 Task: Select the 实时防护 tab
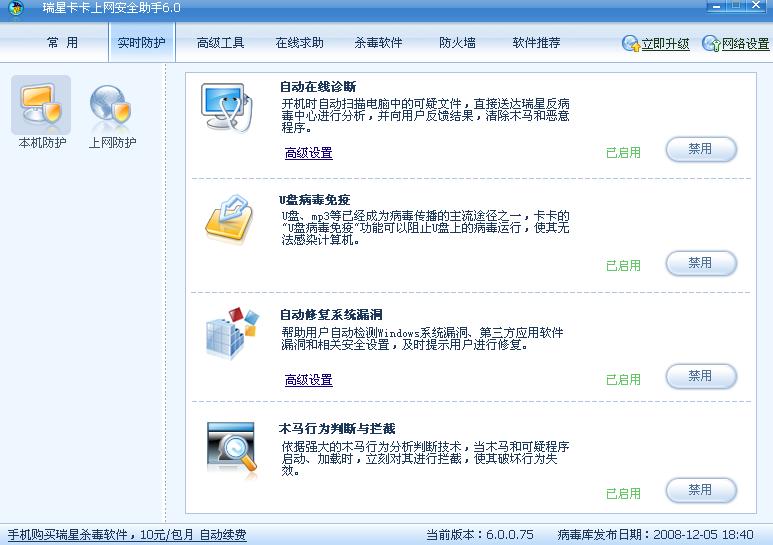coord(141,42)
